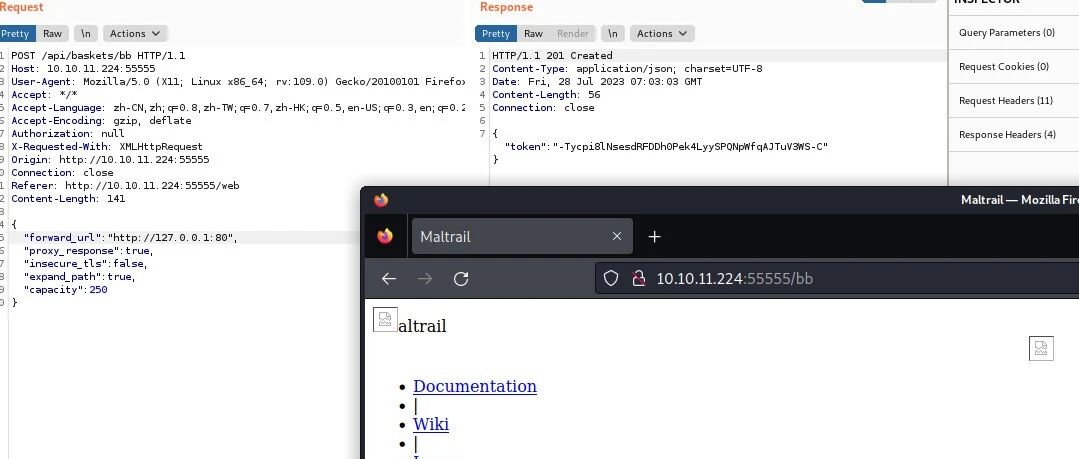Click broken Maltrail logo image
Image resolution: width=1079 pixels, height=459 pixels.
pyautogui.click(x=385, y=319)
